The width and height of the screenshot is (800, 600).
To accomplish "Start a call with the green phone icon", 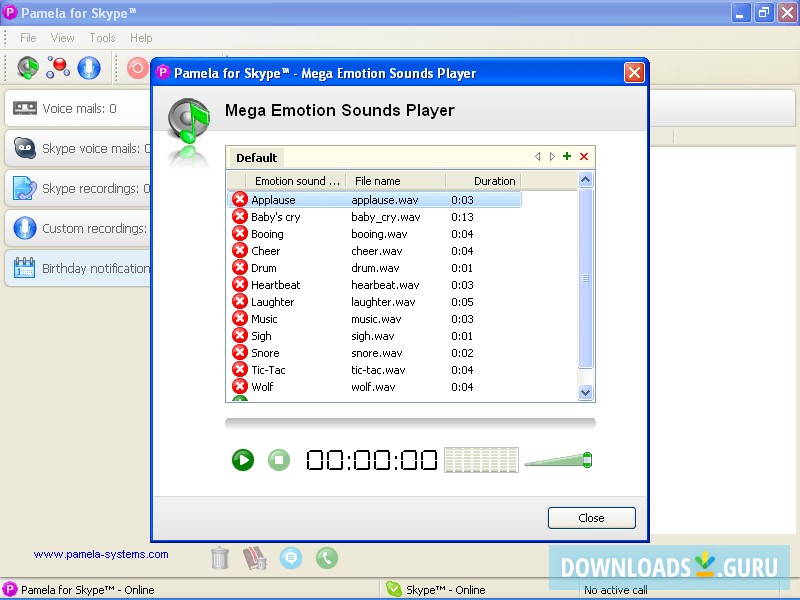I will tap(327, 557).
